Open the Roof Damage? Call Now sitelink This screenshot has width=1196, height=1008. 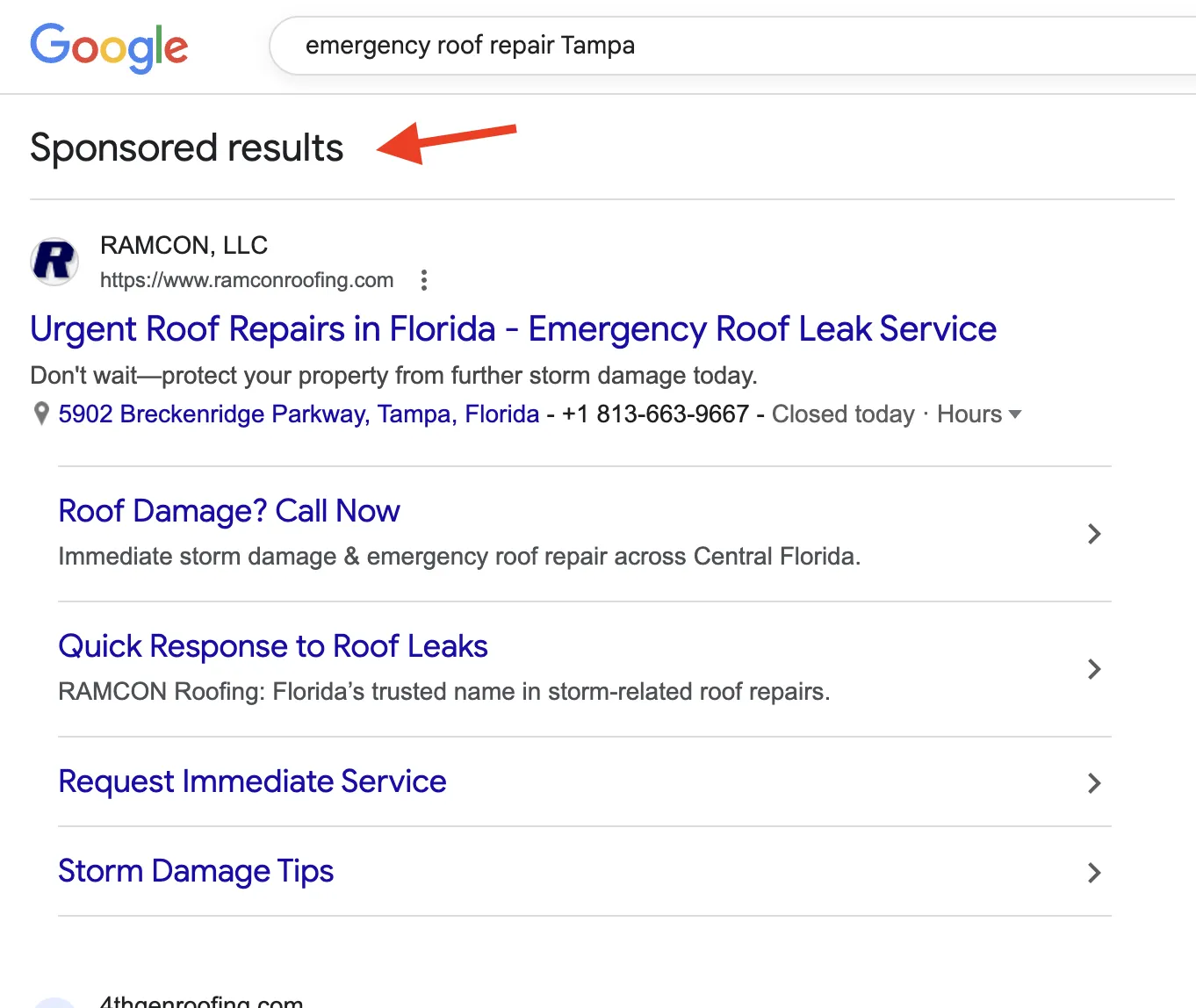coord(228,510)
